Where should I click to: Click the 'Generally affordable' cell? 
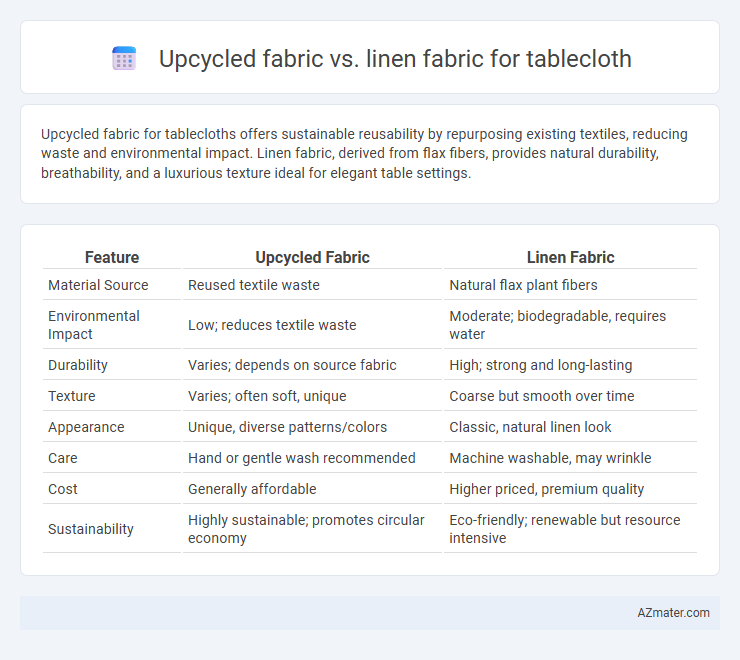tap(252, 489)
